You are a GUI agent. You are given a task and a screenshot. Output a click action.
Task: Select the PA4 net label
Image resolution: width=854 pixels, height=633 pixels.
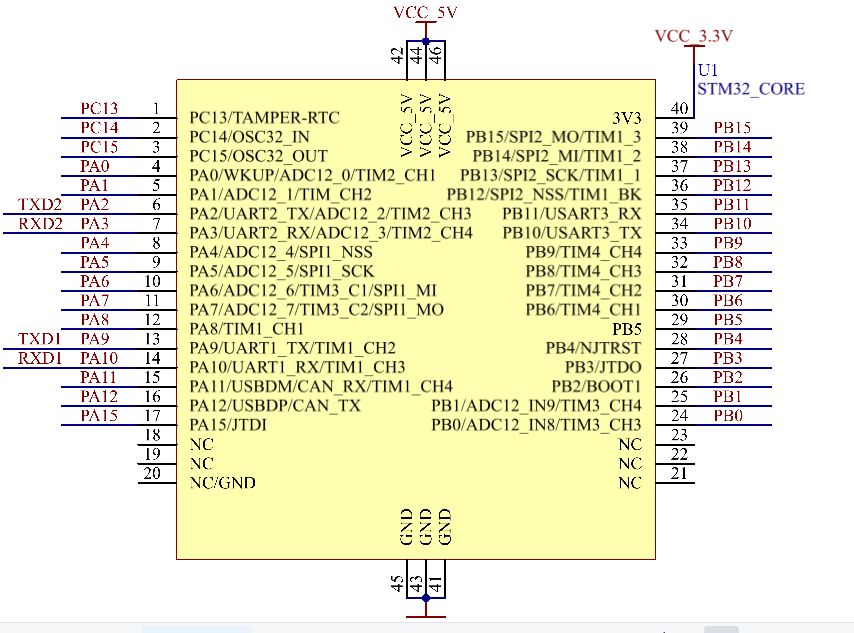click(95, 242)
